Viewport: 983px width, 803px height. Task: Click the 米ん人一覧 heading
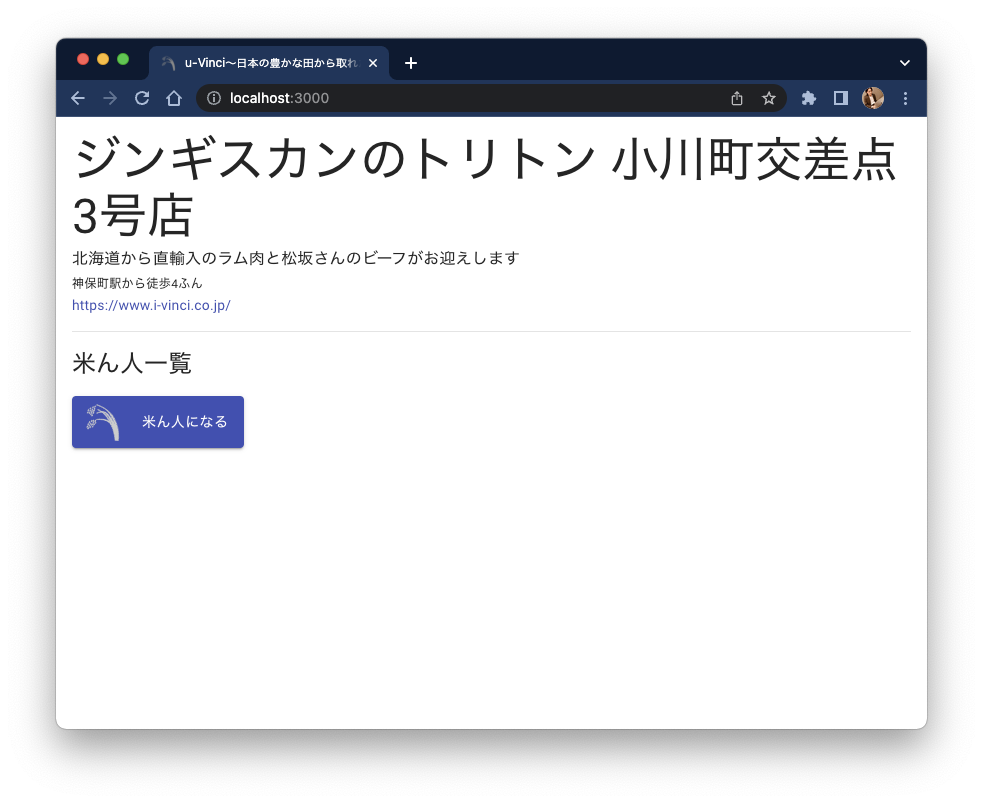tap(132, 364)
